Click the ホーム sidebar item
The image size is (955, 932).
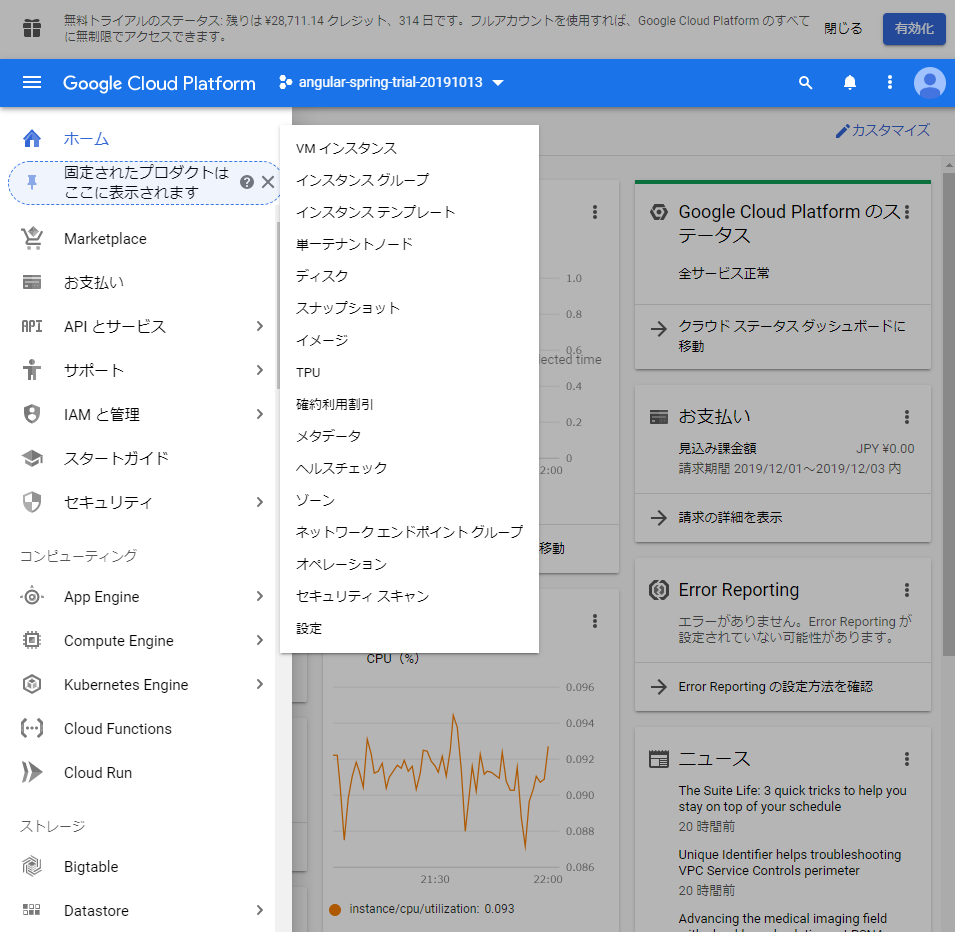pyautogui.click(x=138, y=138)
